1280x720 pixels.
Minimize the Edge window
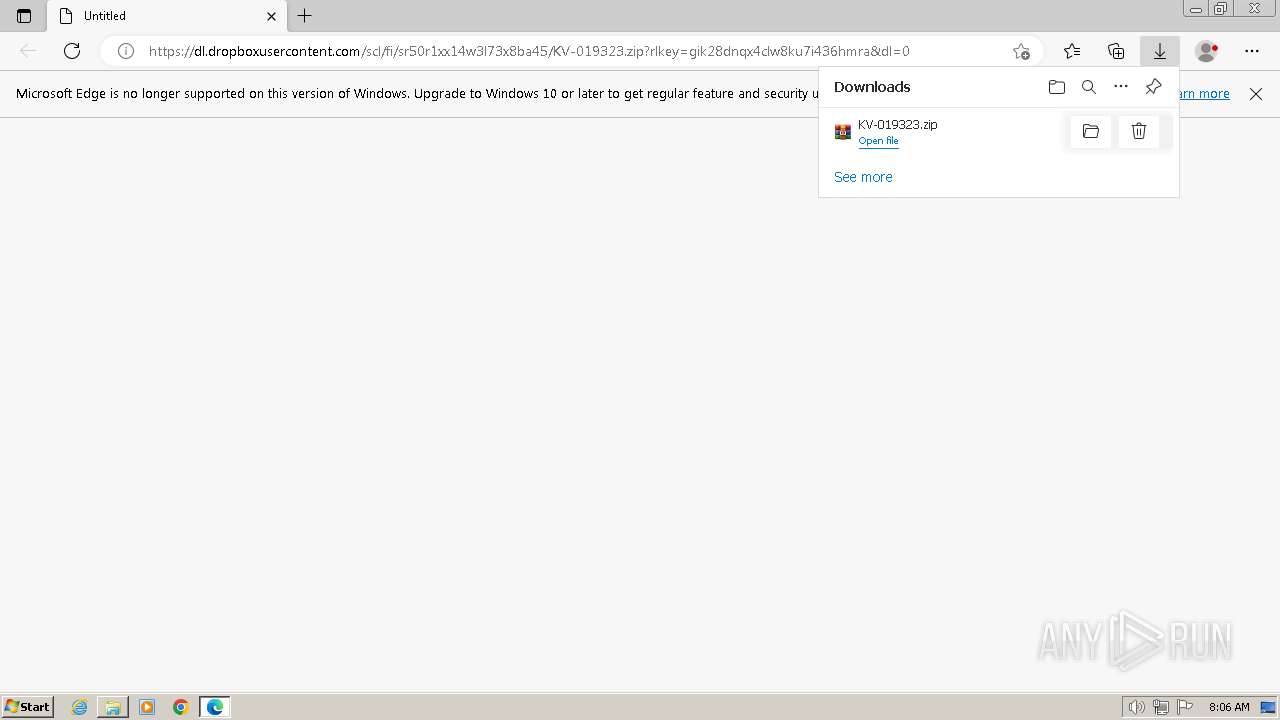point(1196,9)
